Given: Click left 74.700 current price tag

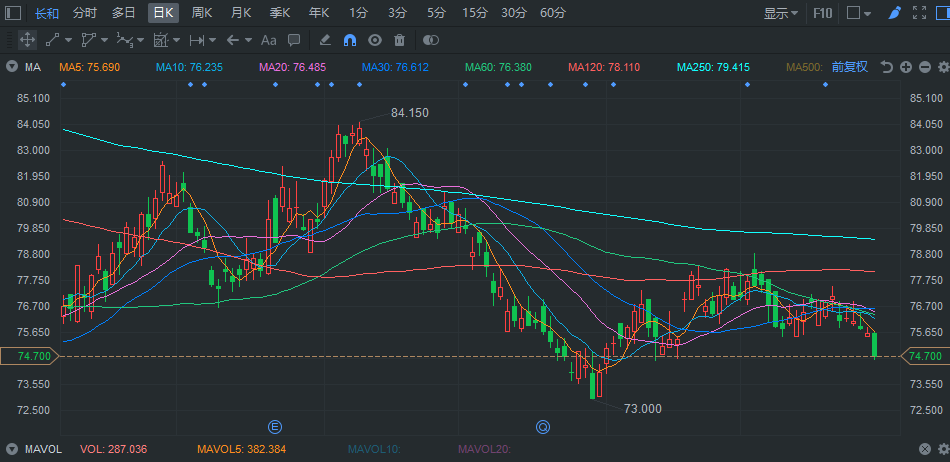Looking at the screenshot, I should (30, 356).
